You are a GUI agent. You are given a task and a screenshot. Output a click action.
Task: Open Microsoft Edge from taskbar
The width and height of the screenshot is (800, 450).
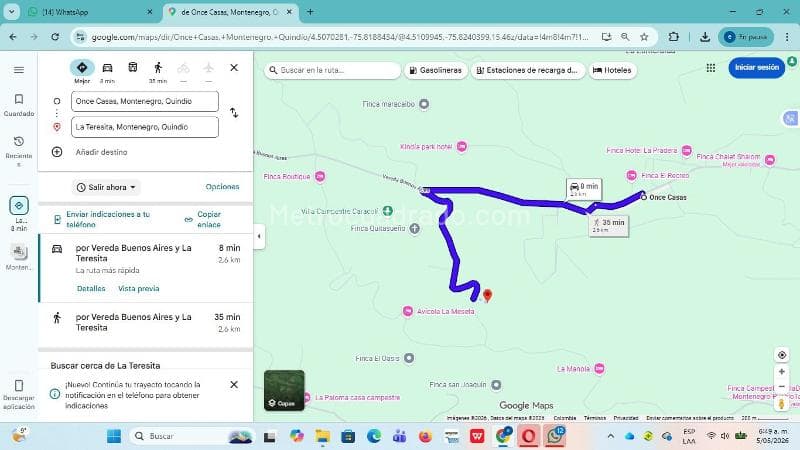tap(374, 436)
